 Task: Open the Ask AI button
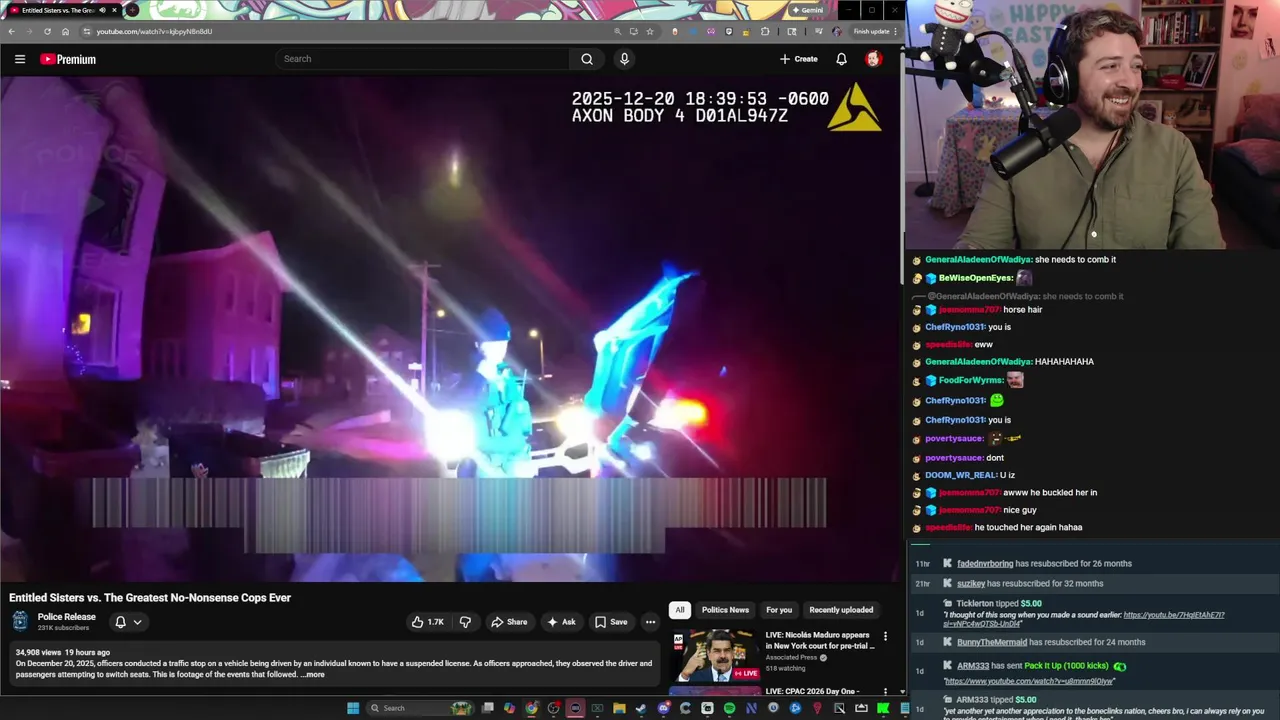(561, 622)
